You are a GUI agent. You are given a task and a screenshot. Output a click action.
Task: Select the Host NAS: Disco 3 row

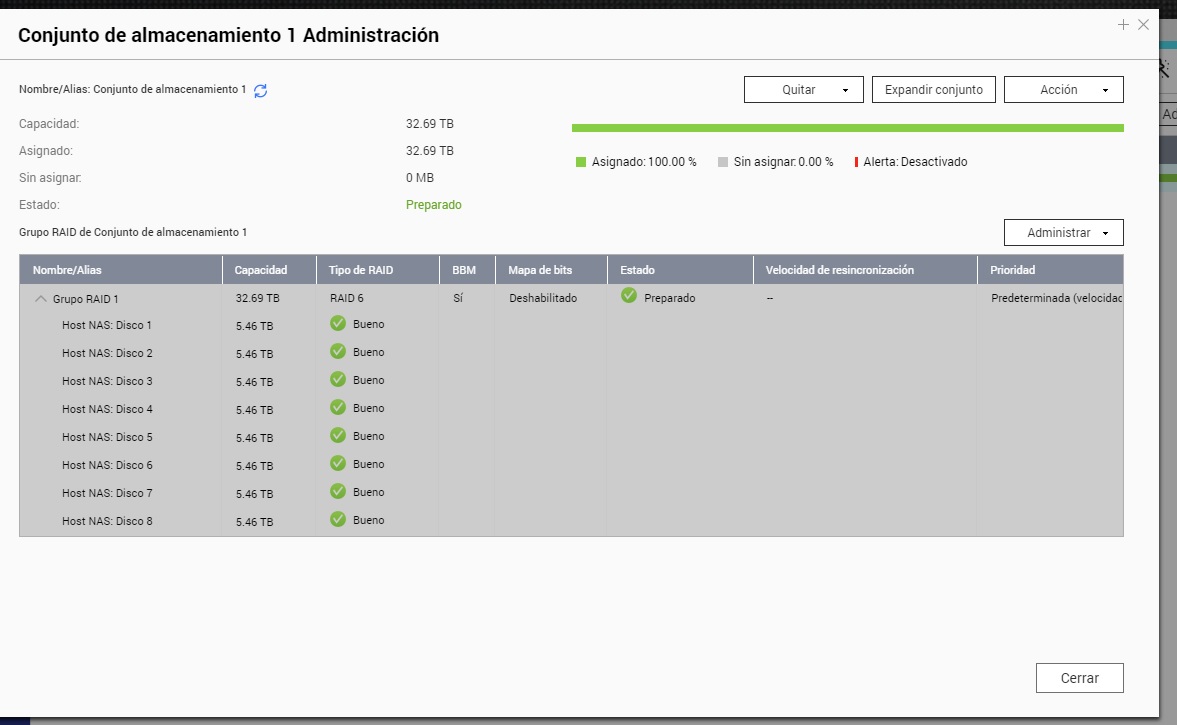coord(107,381)
